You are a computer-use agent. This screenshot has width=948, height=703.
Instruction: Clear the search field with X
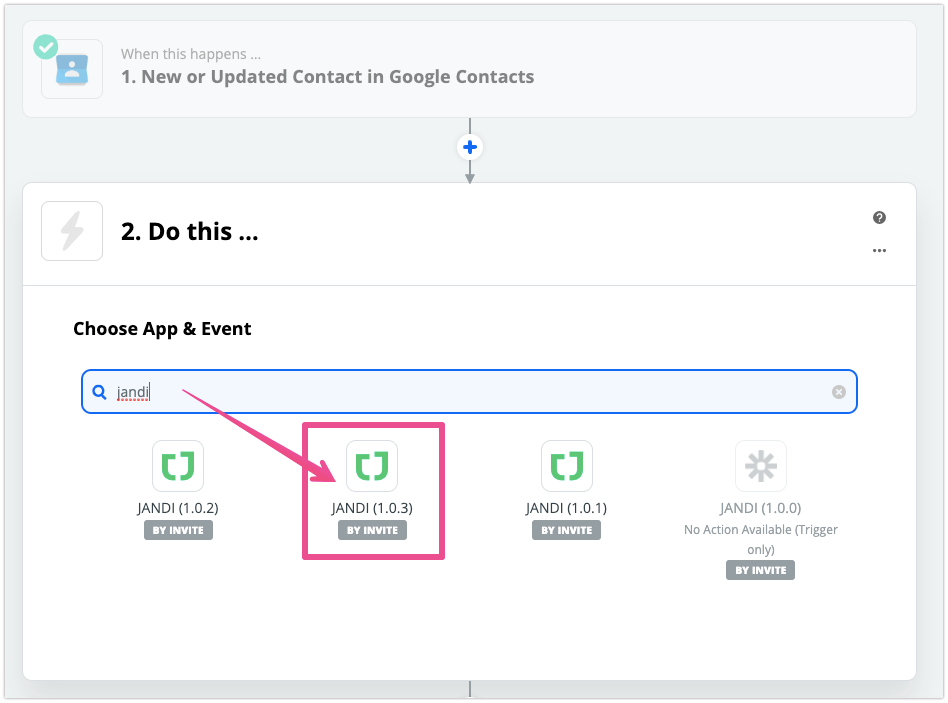click(839, 392)
